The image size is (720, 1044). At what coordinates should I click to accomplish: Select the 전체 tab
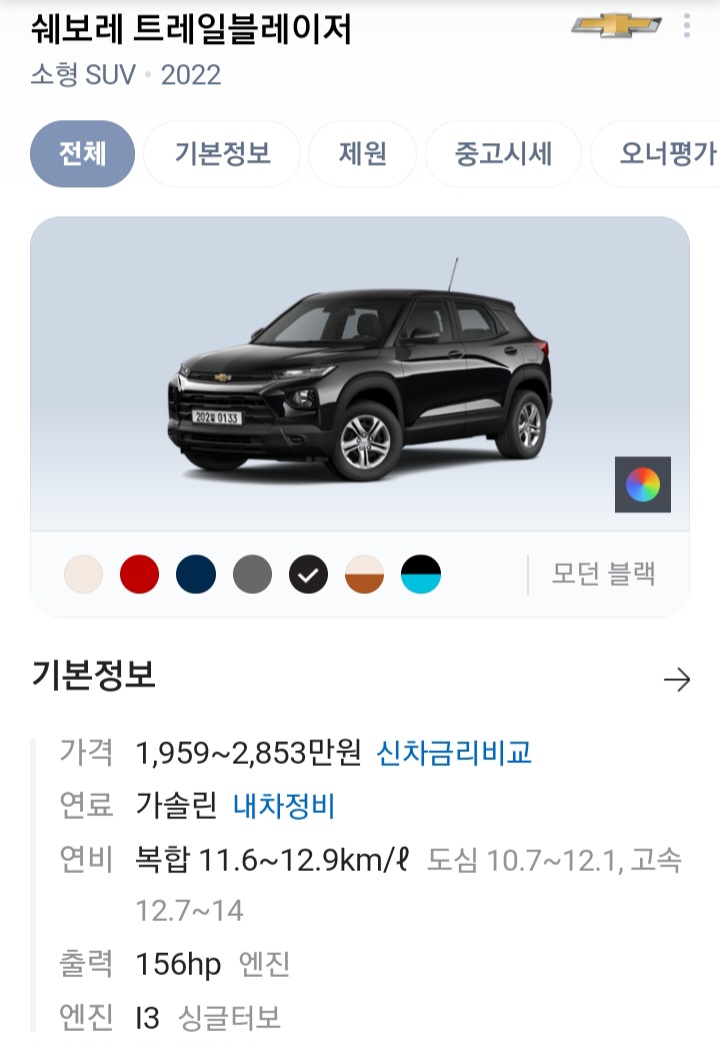83,154
